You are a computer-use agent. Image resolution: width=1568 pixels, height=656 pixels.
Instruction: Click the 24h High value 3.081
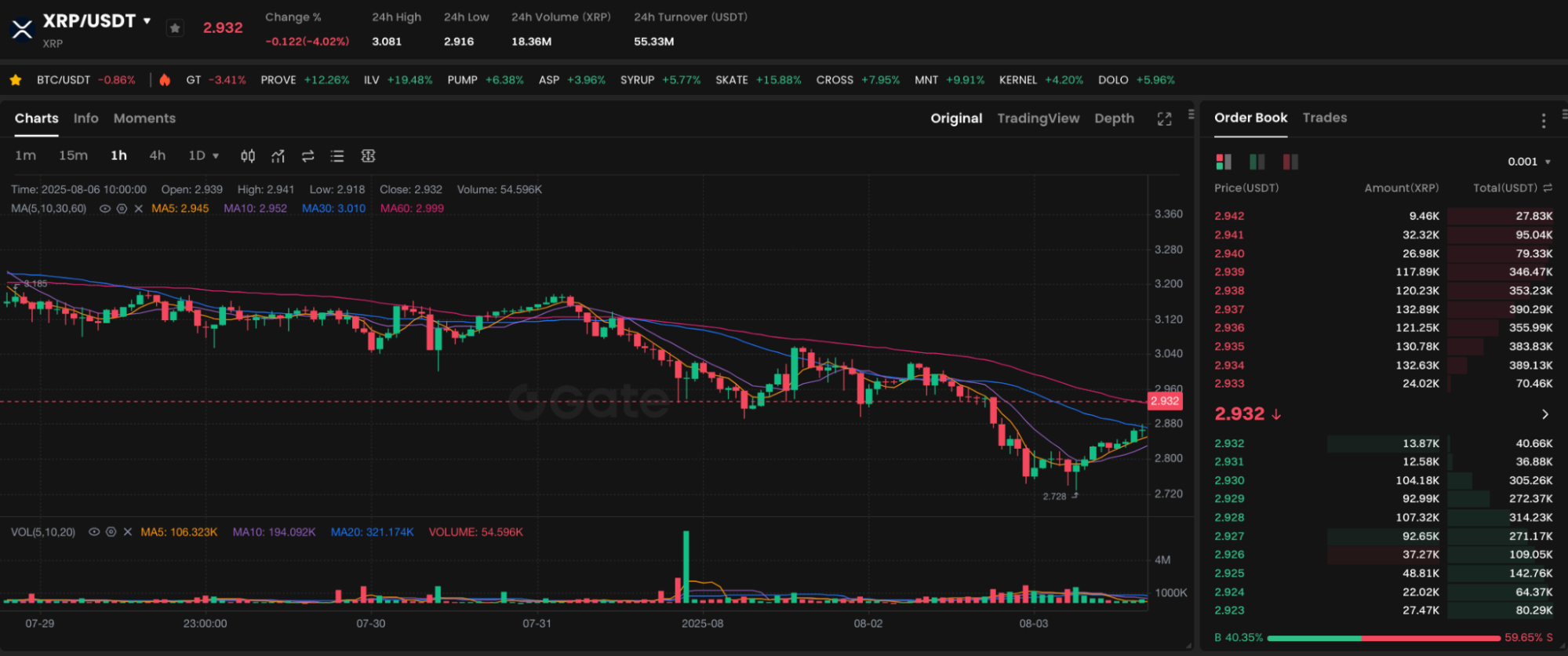click(387, 42)
